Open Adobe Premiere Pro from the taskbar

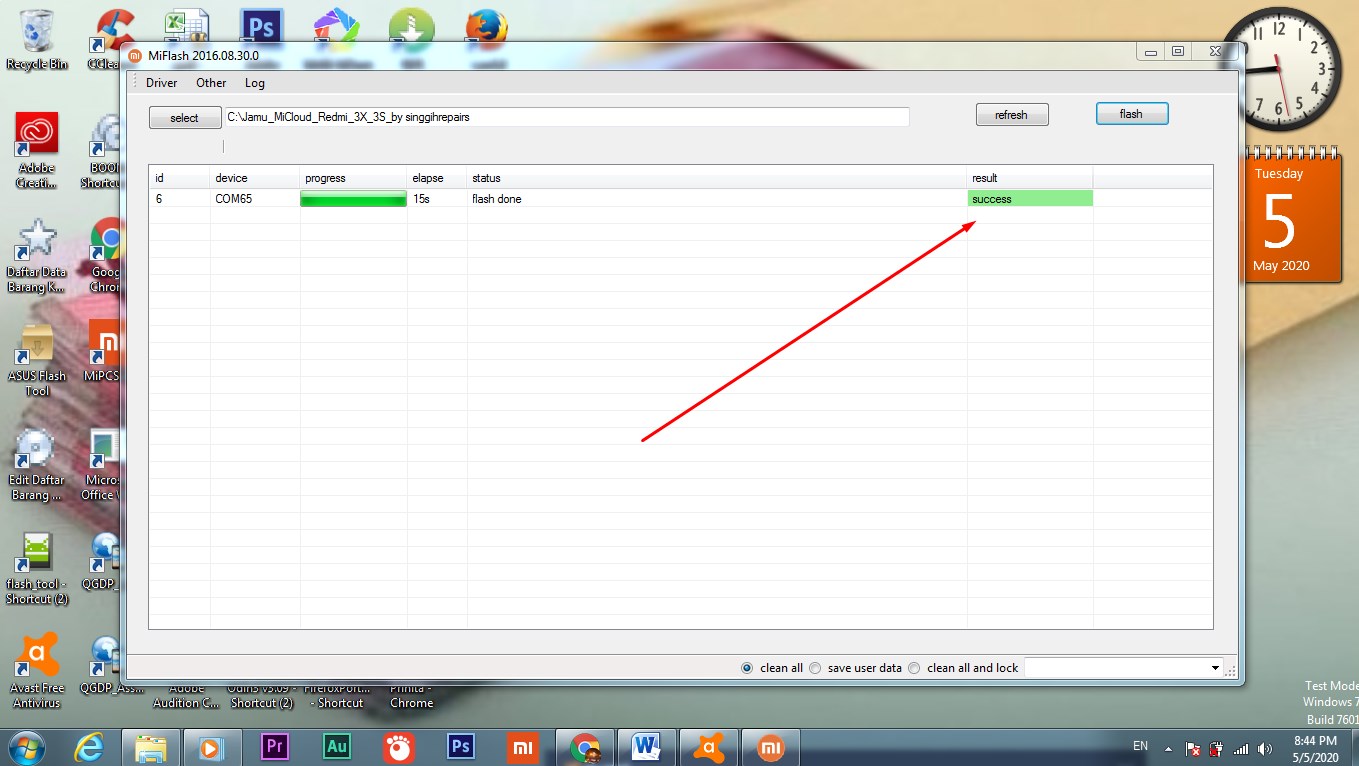(x=274, y=747)
